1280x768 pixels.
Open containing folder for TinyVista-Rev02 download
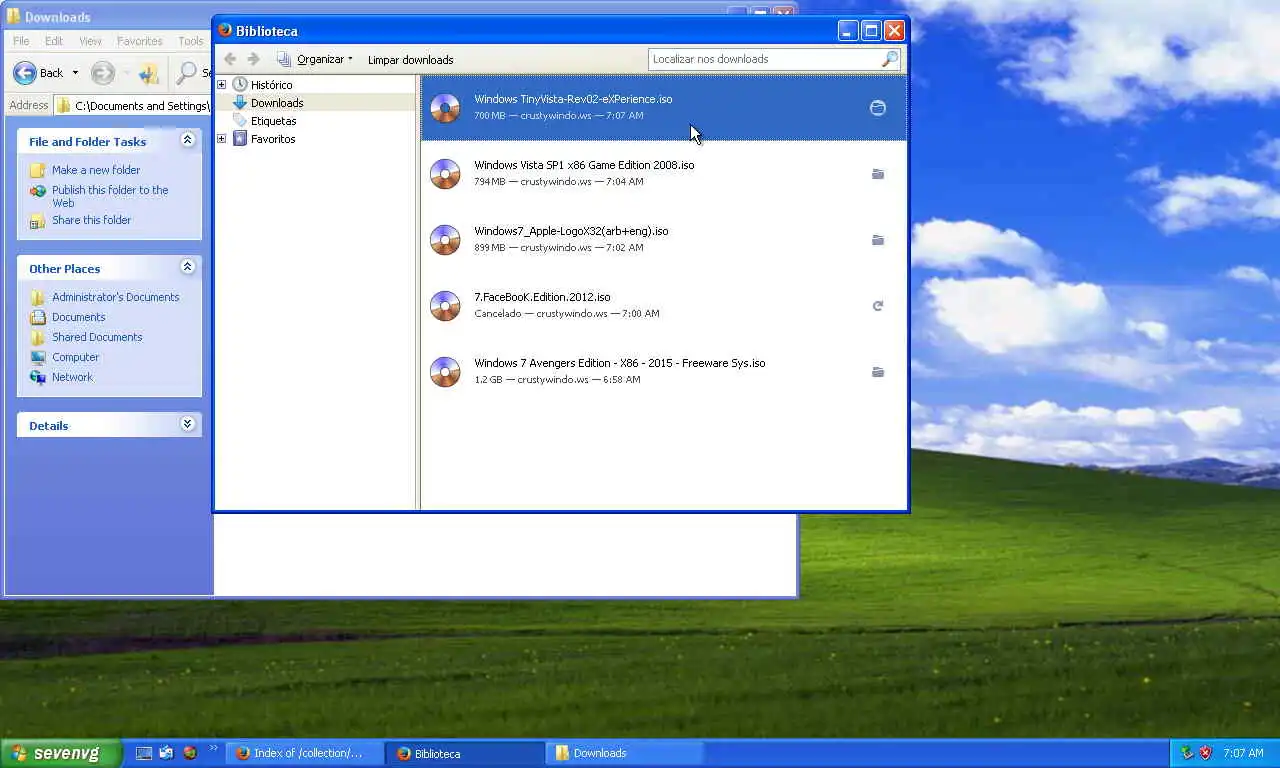(878, 108)
